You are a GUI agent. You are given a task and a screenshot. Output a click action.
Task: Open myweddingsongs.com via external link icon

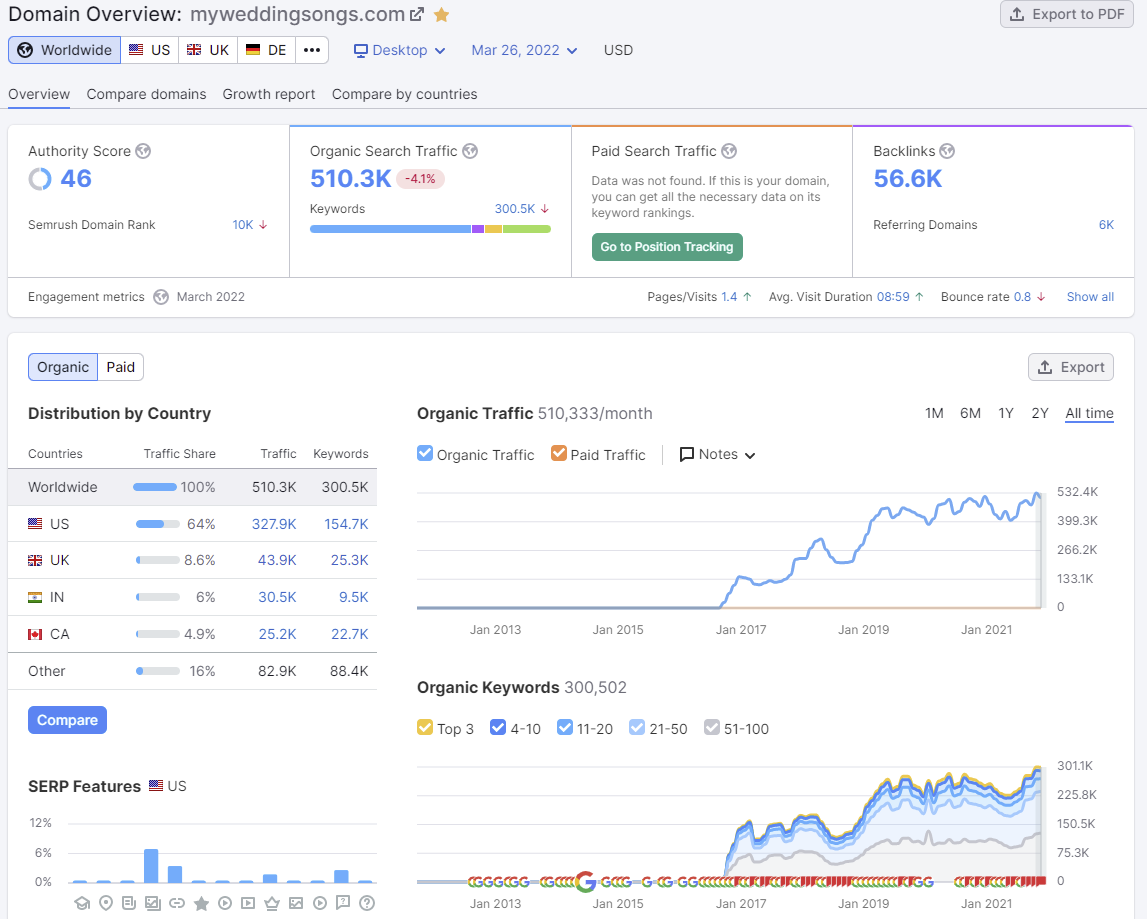(417, 14)
